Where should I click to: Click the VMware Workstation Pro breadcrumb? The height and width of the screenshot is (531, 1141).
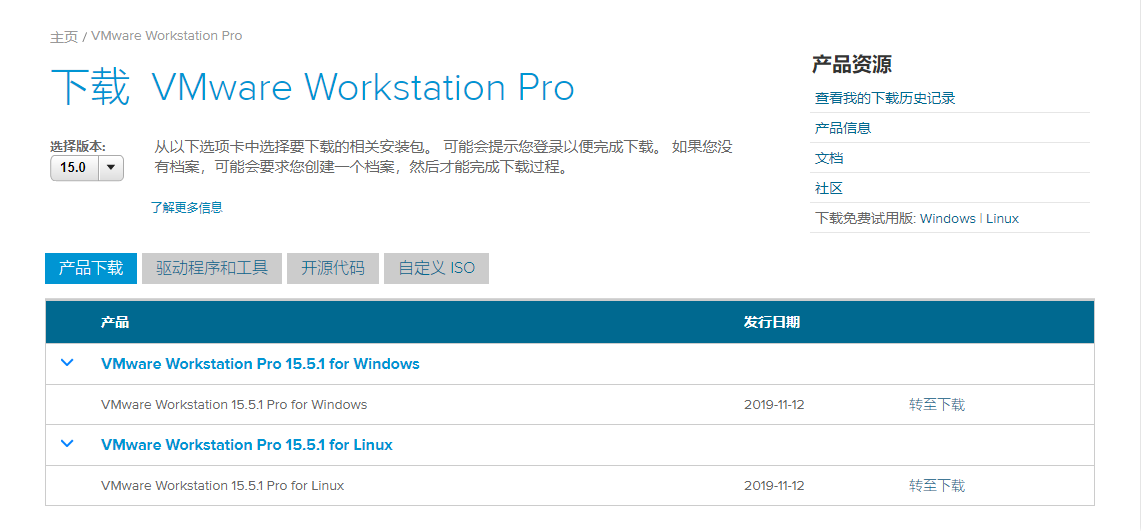167,36
